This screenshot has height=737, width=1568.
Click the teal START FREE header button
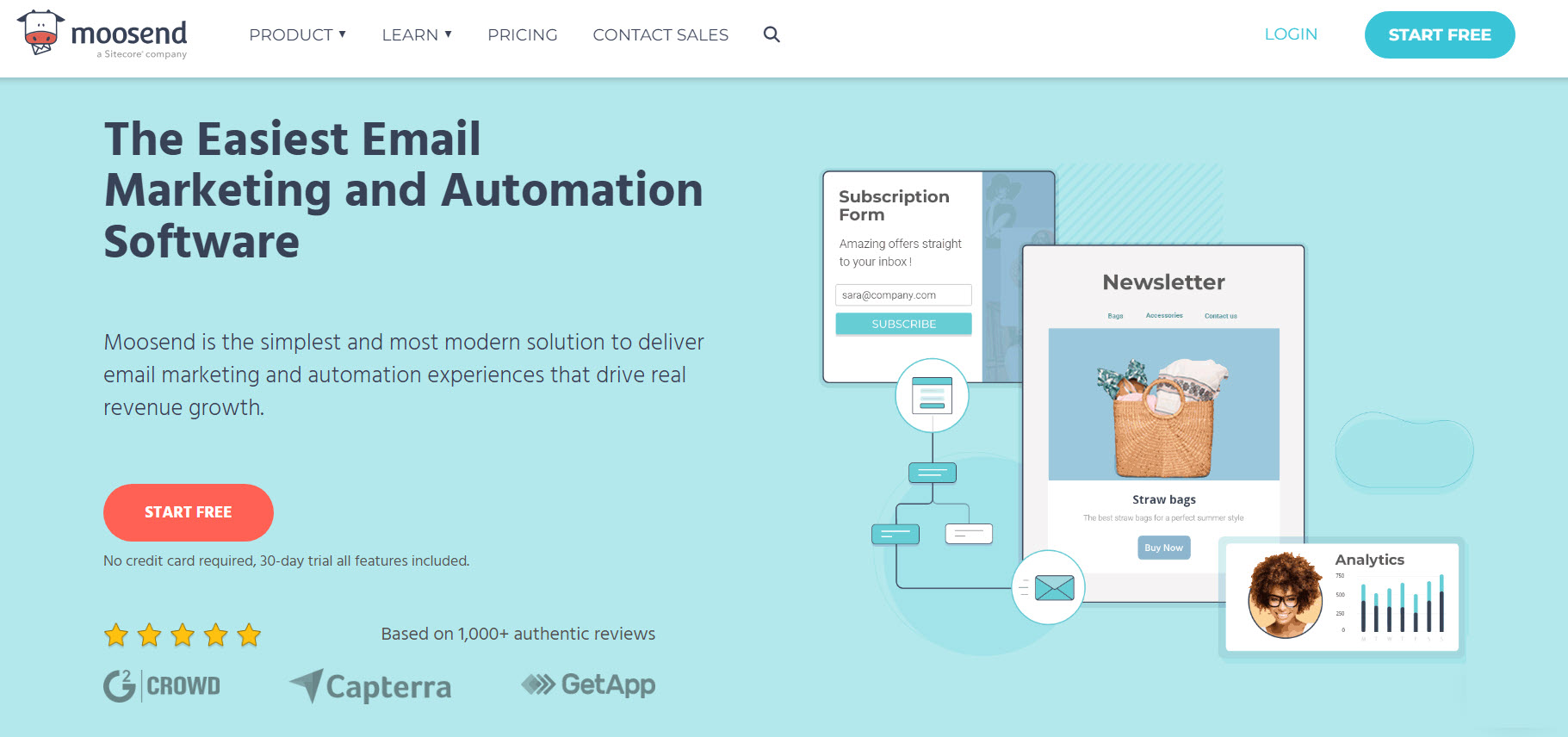pos(1440,34)
